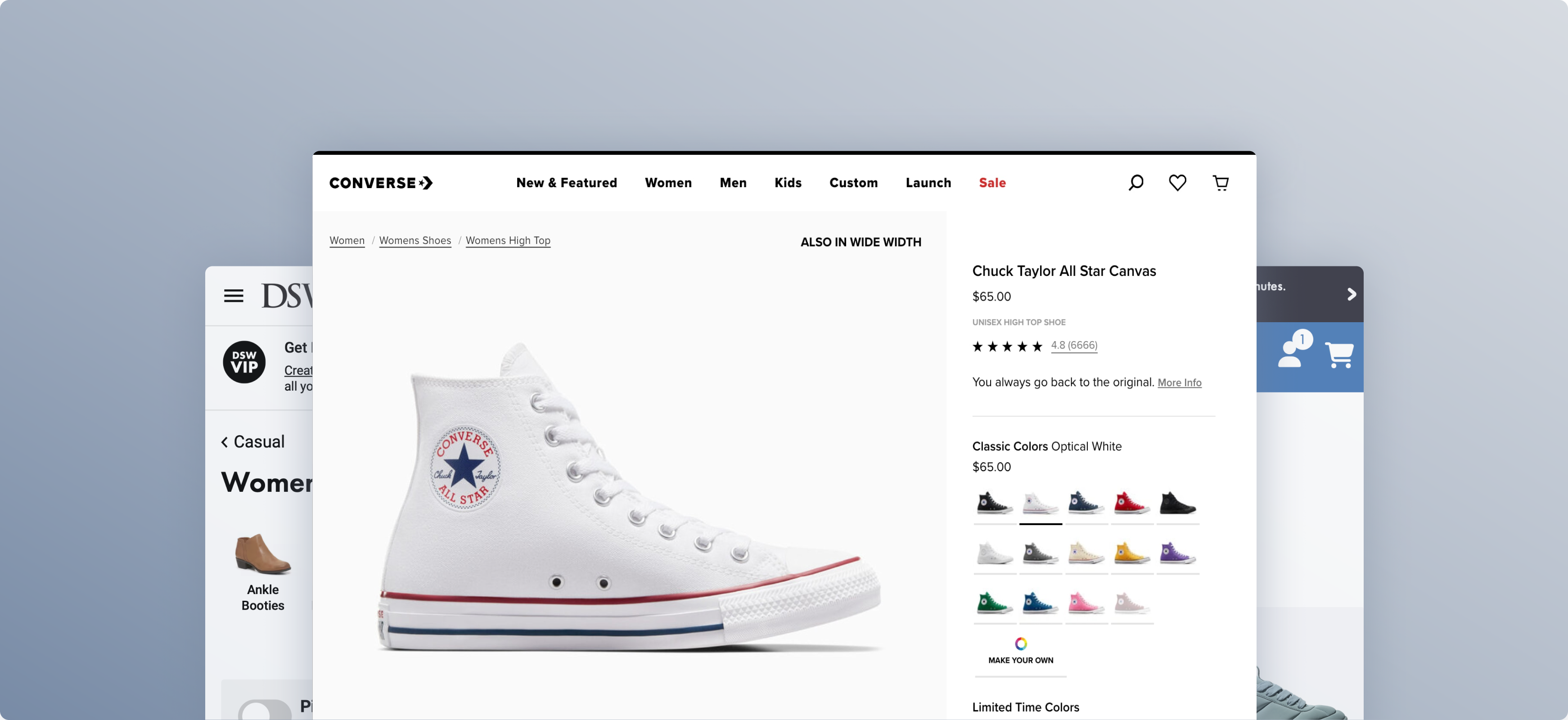Open the Women navigation menu
Viewport: 1568px width, 720px height.
tap(668, 183)
